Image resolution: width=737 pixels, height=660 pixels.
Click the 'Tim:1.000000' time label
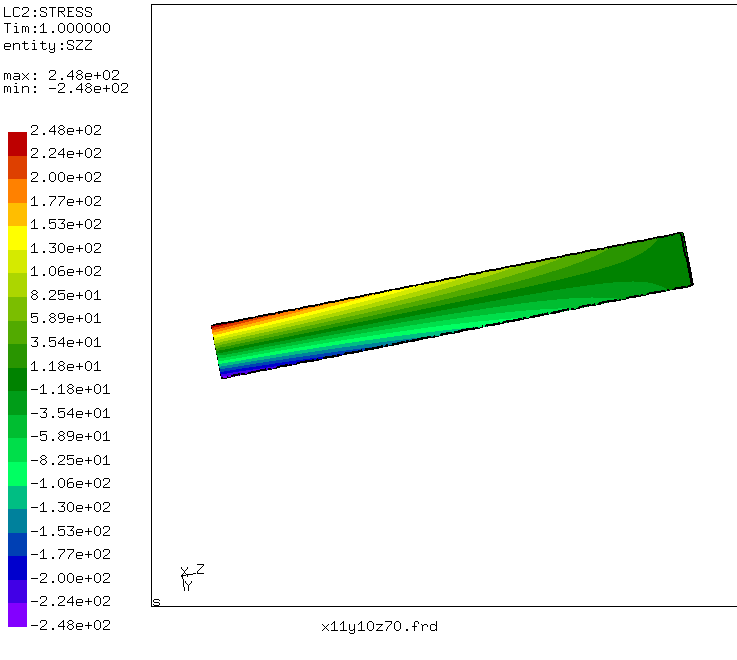click(57, 28)
